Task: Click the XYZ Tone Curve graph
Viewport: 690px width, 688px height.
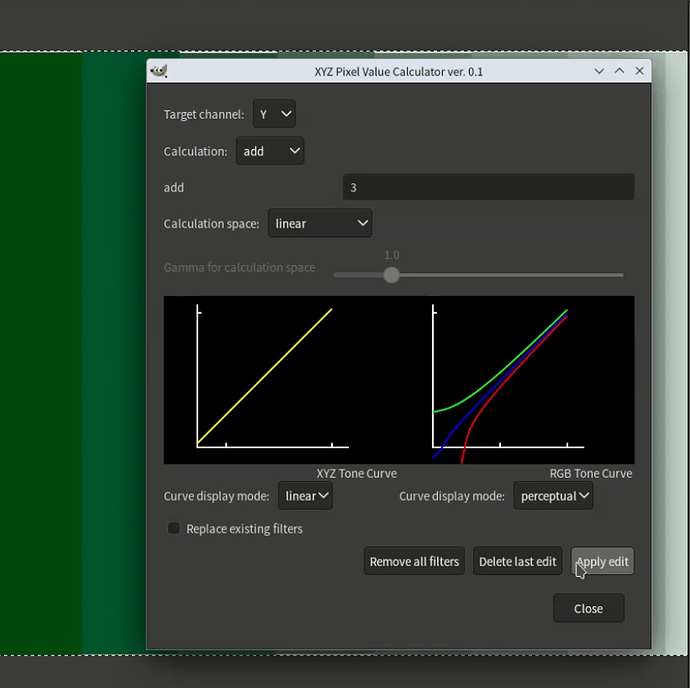Action: (273, 380)
